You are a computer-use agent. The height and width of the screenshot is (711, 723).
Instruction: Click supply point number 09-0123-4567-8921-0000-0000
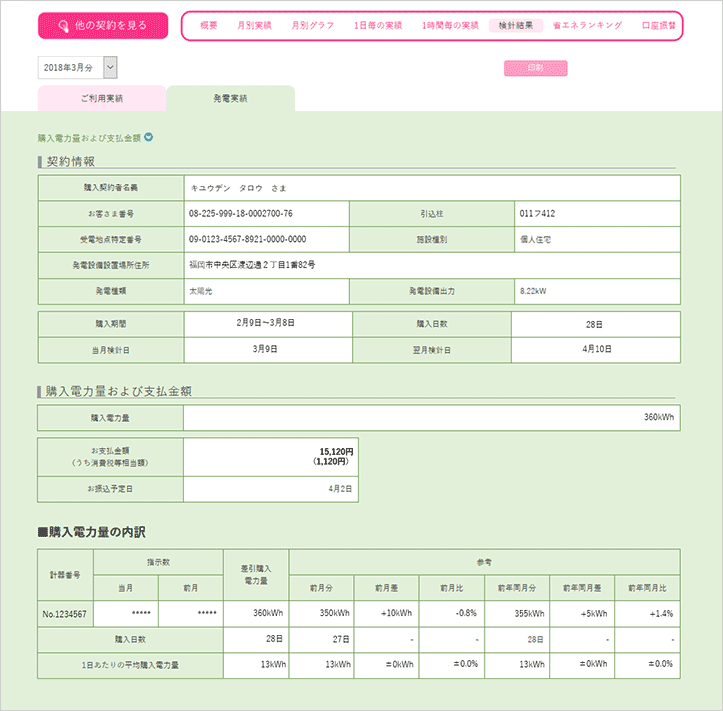tap(248, 239)
